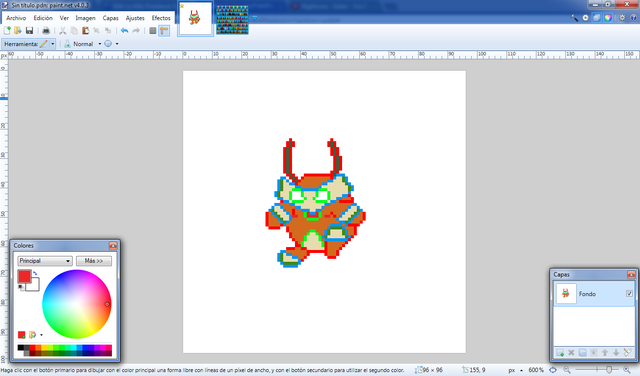Toggle the History window clock icon
This screenshot has height=376, width=640.
(x=585, y=18)
